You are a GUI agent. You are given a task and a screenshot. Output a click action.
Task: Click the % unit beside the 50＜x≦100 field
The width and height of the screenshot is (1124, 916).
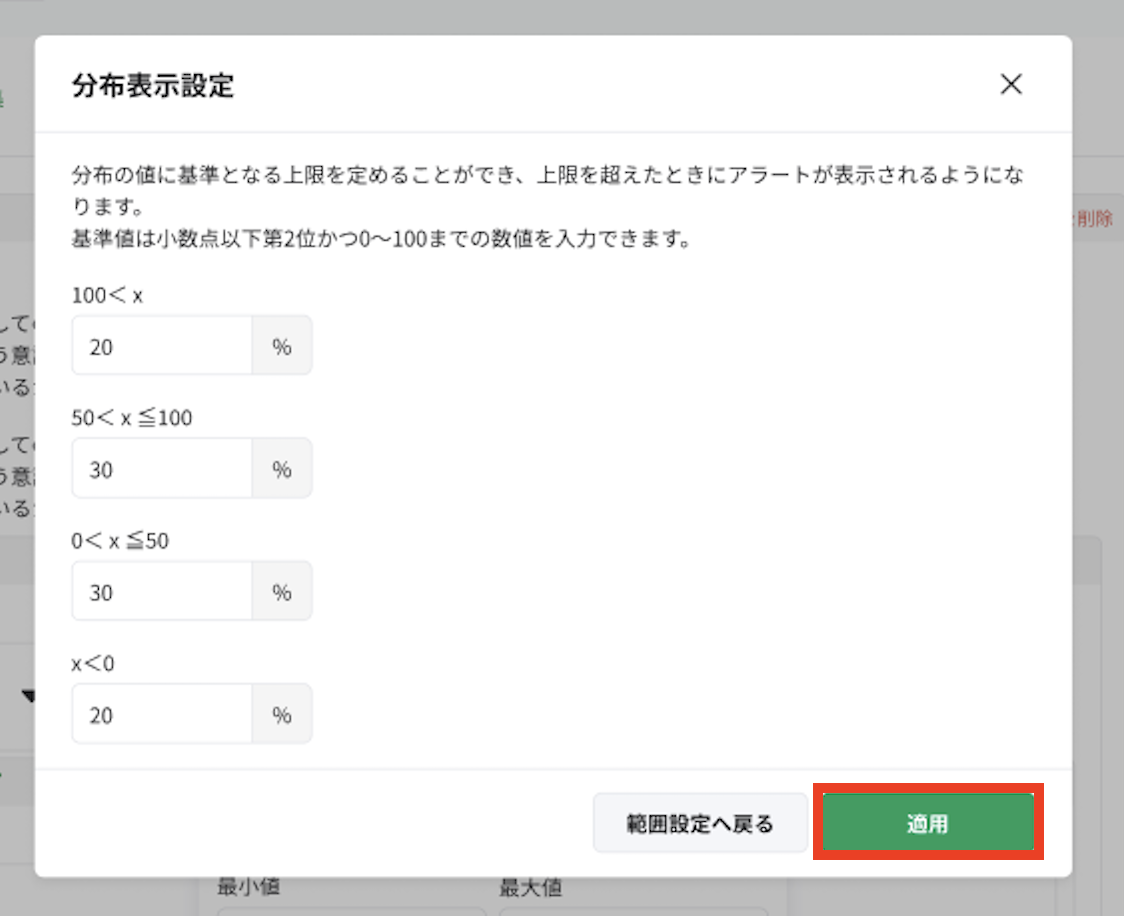(281, 468)
